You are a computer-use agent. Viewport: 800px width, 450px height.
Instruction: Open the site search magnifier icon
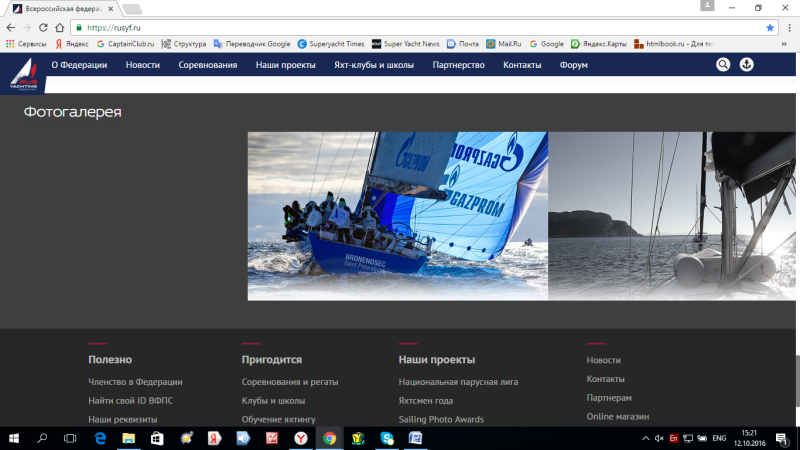coord(723,65)
